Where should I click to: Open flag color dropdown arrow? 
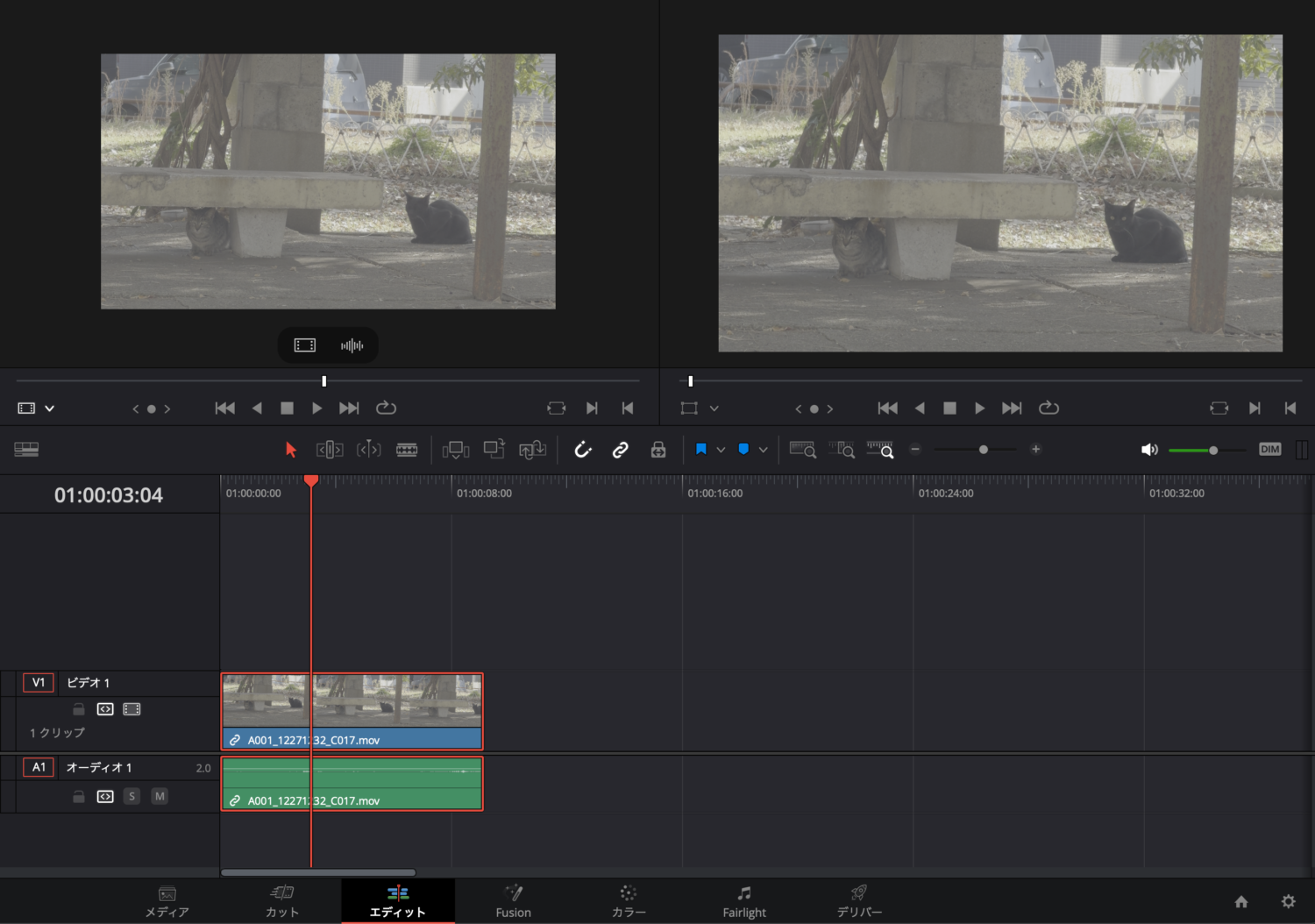pyautogui.click(x=721, y=450)
